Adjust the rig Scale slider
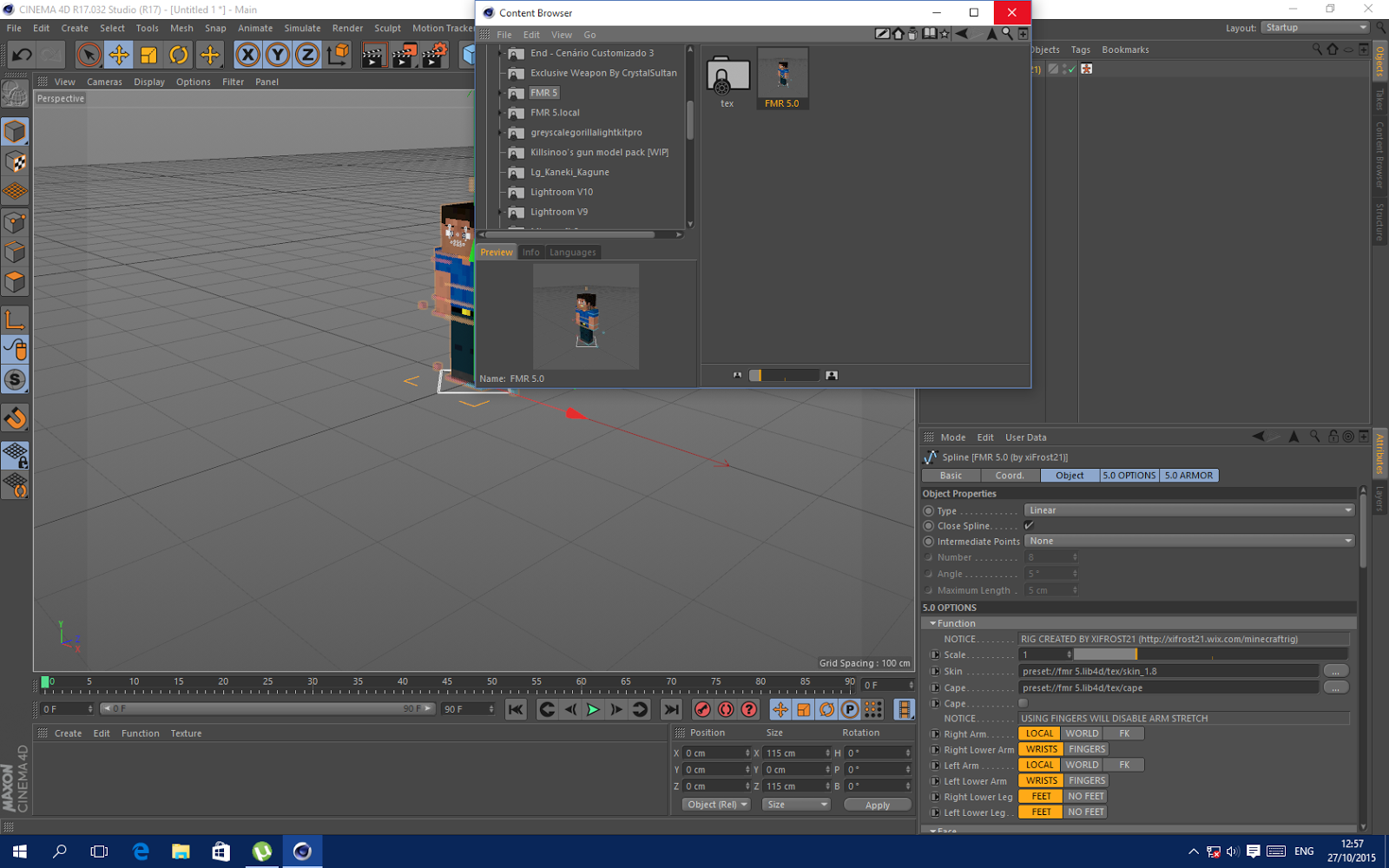The image size is (1389, 868). pos(1211,654)
